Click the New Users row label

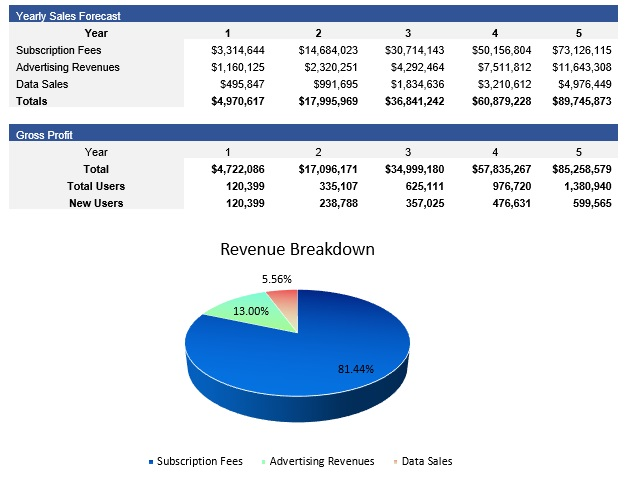click(96, 203)
